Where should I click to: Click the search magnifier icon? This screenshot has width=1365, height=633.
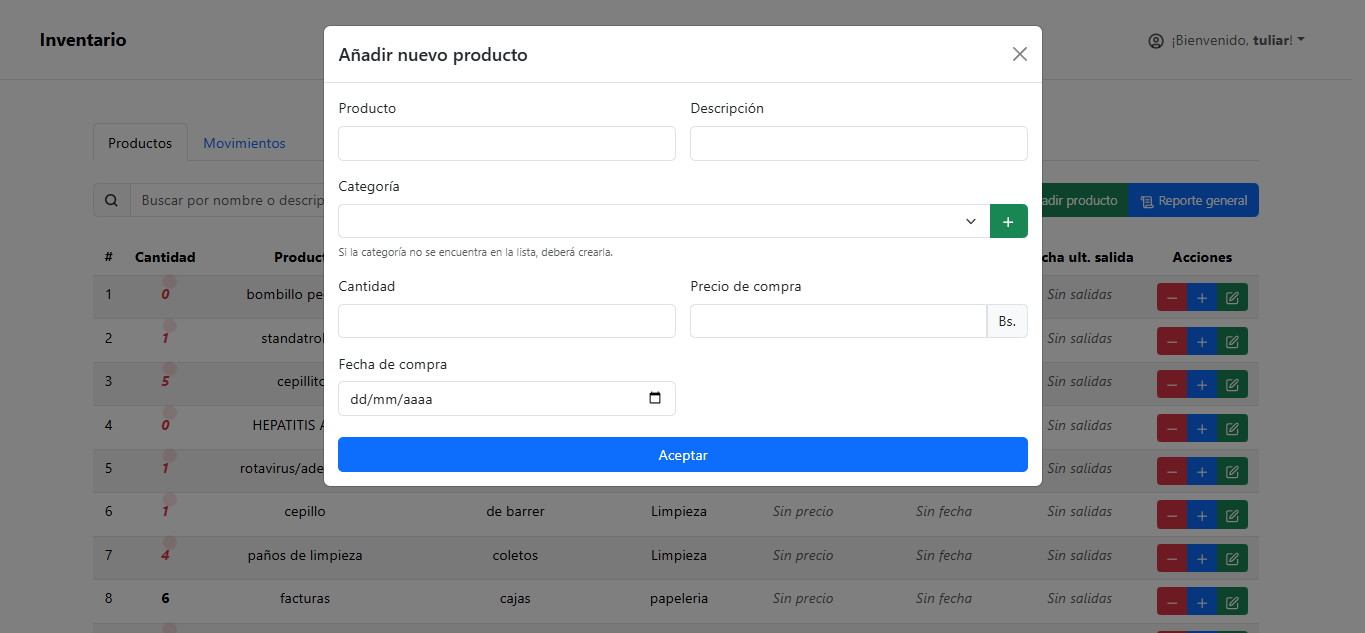[x=112, y=200]
